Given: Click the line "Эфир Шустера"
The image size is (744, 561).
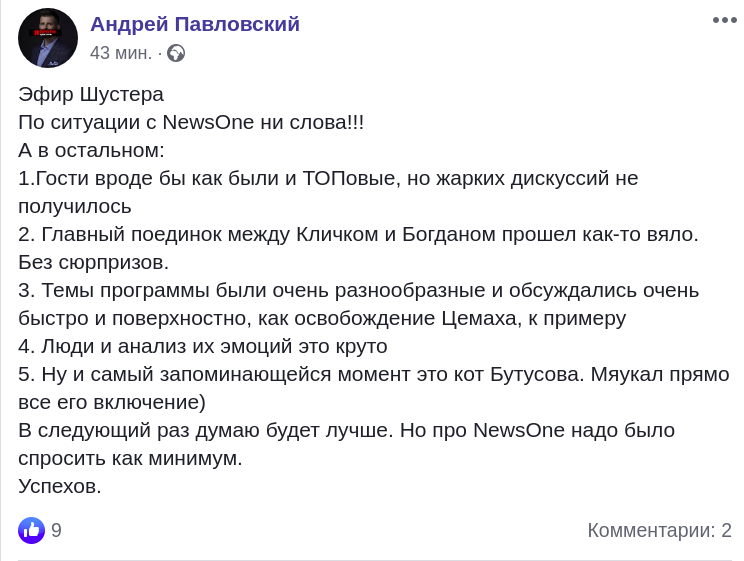Looking at the screenshot, I should tap(91, 95).
